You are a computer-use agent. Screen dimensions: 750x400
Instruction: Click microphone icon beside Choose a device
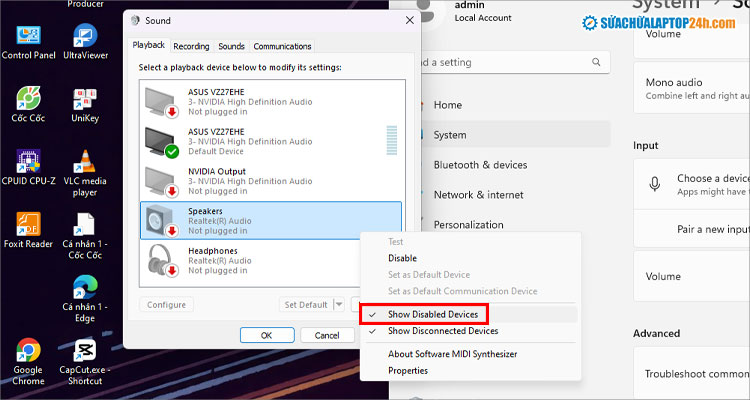point(655,184)
